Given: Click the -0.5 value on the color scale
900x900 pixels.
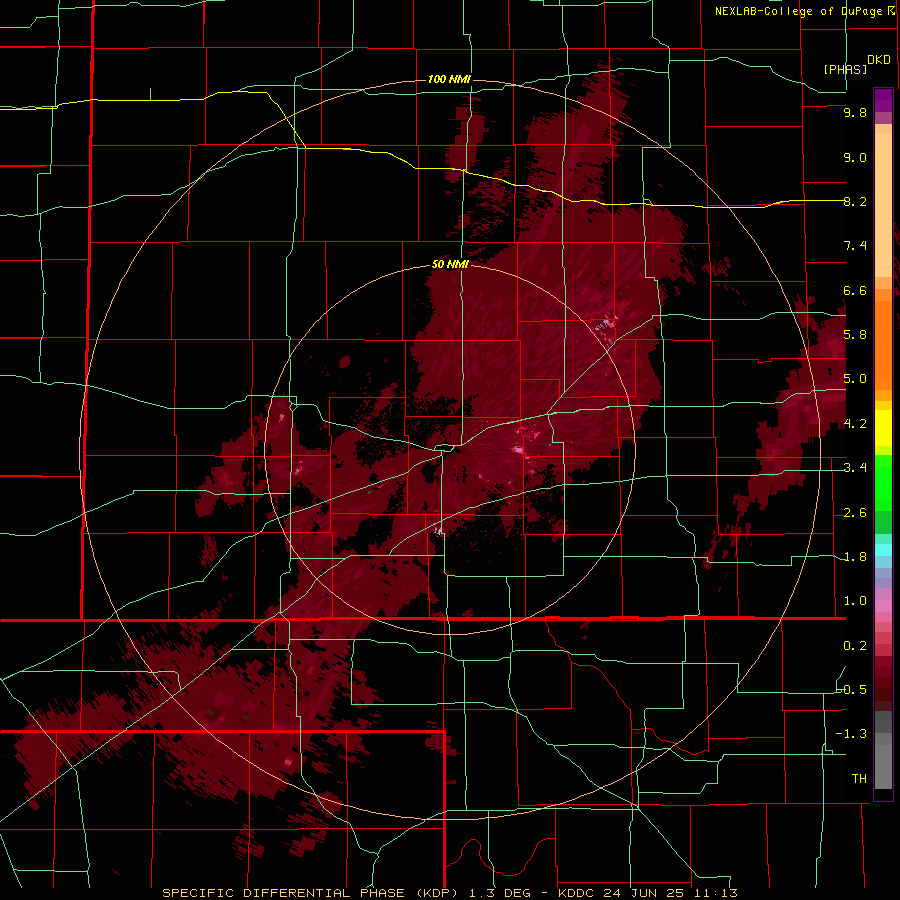Looking at the screenshot, I should [x=852, y=690].
